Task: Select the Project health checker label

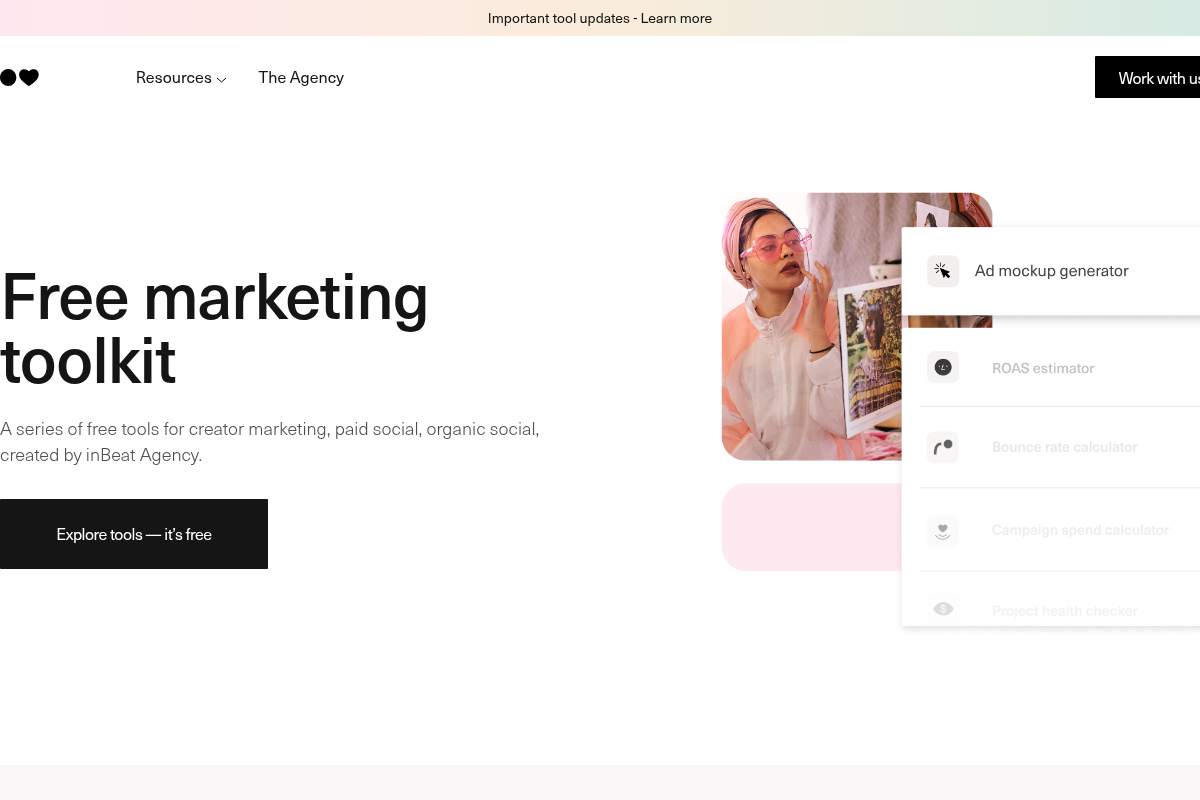Action: point(1064,610)
